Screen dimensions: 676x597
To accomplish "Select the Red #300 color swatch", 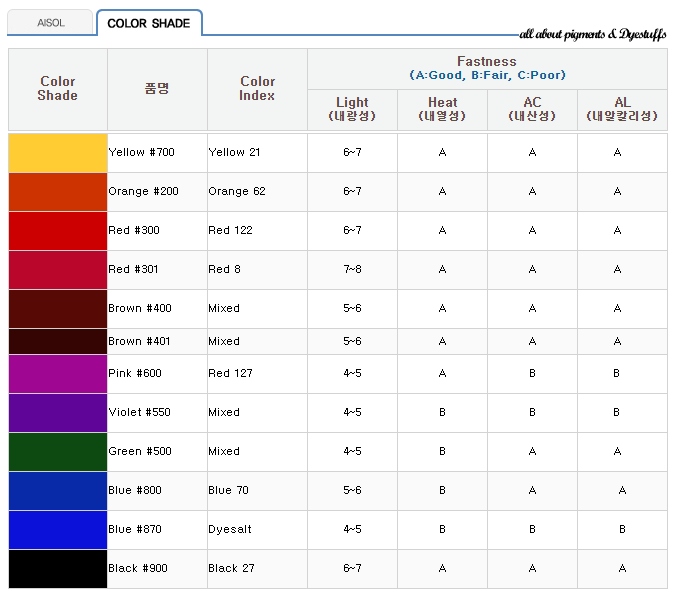I will [58, 230].
